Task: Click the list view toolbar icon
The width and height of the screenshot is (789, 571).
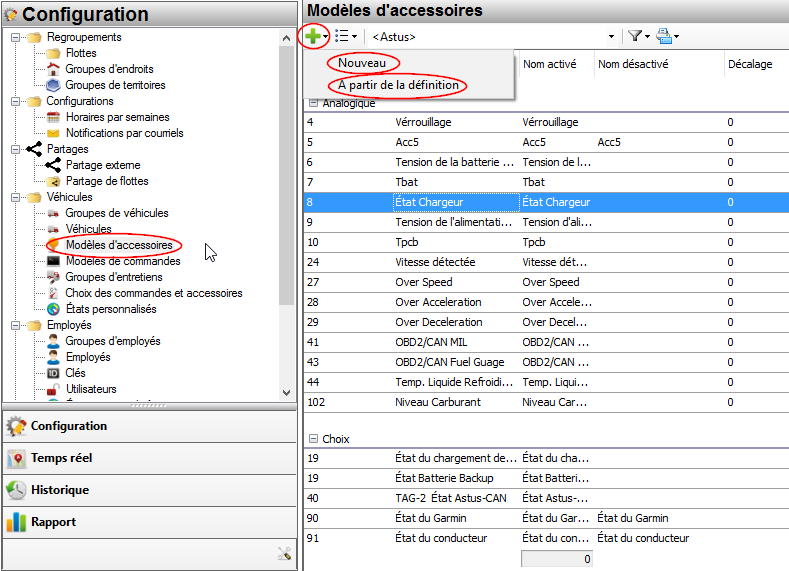Action: [x=342, y=36]
